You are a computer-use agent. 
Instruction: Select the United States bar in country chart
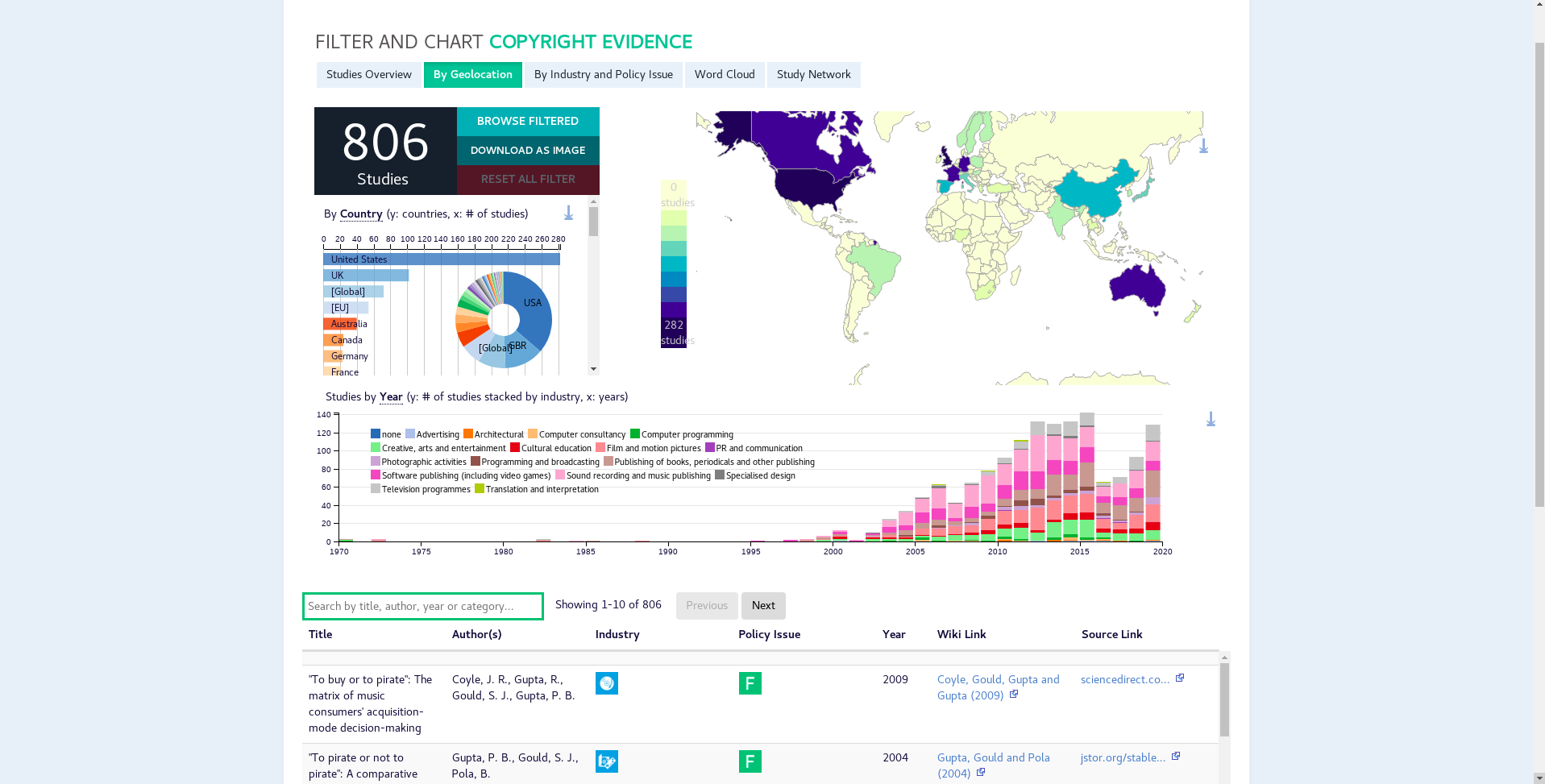441,259
